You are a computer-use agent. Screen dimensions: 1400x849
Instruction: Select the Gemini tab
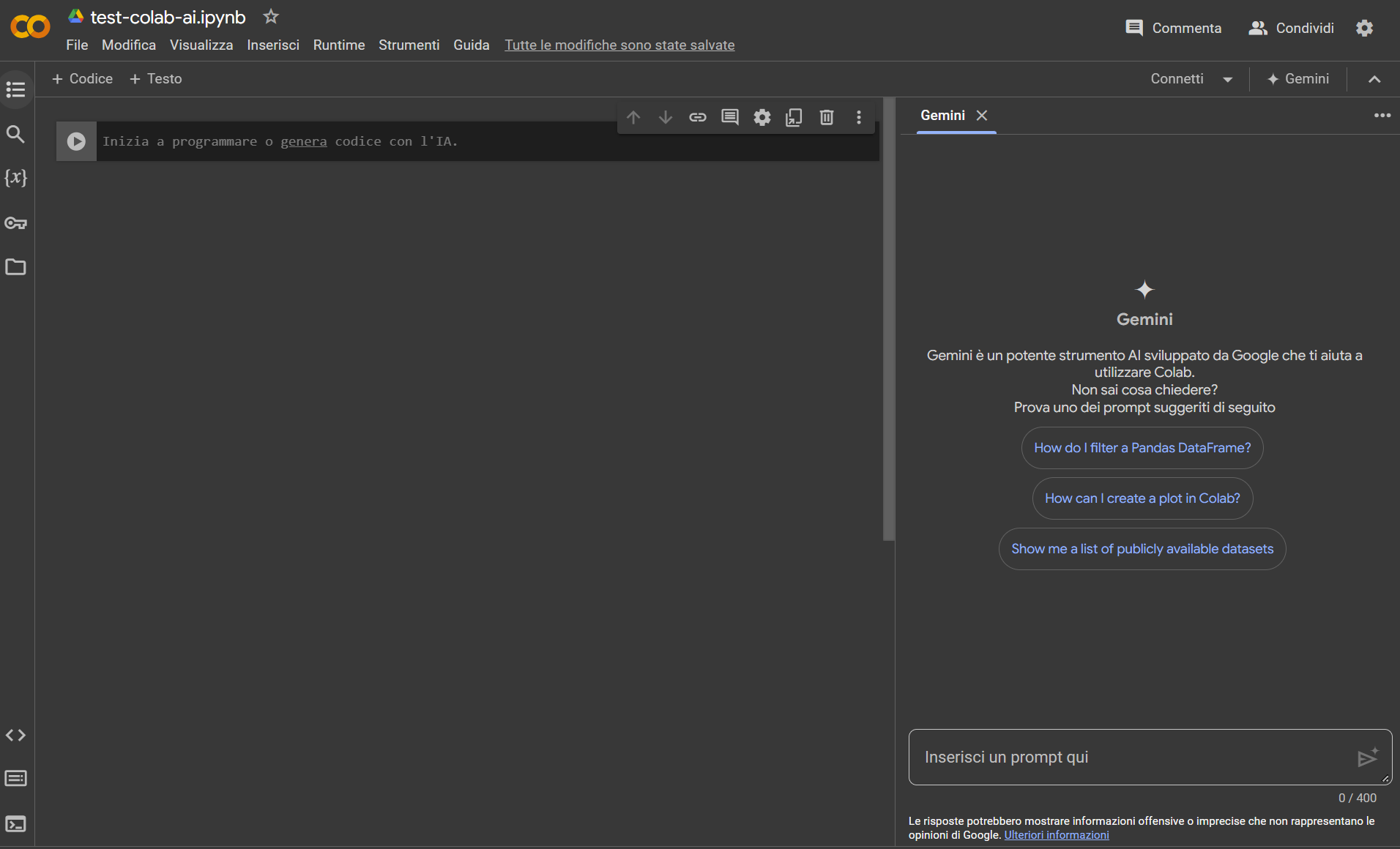tap(943, 116)
